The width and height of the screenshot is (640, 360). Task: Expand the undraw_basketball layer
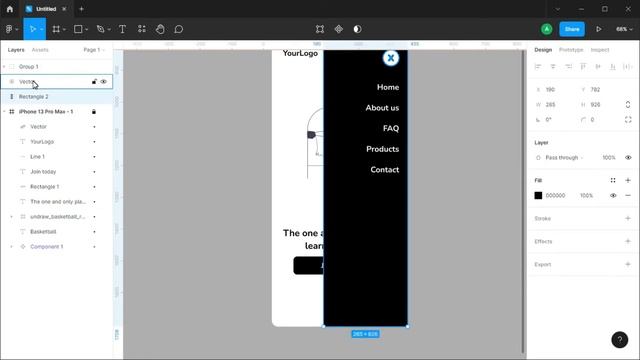coord(11,217)
